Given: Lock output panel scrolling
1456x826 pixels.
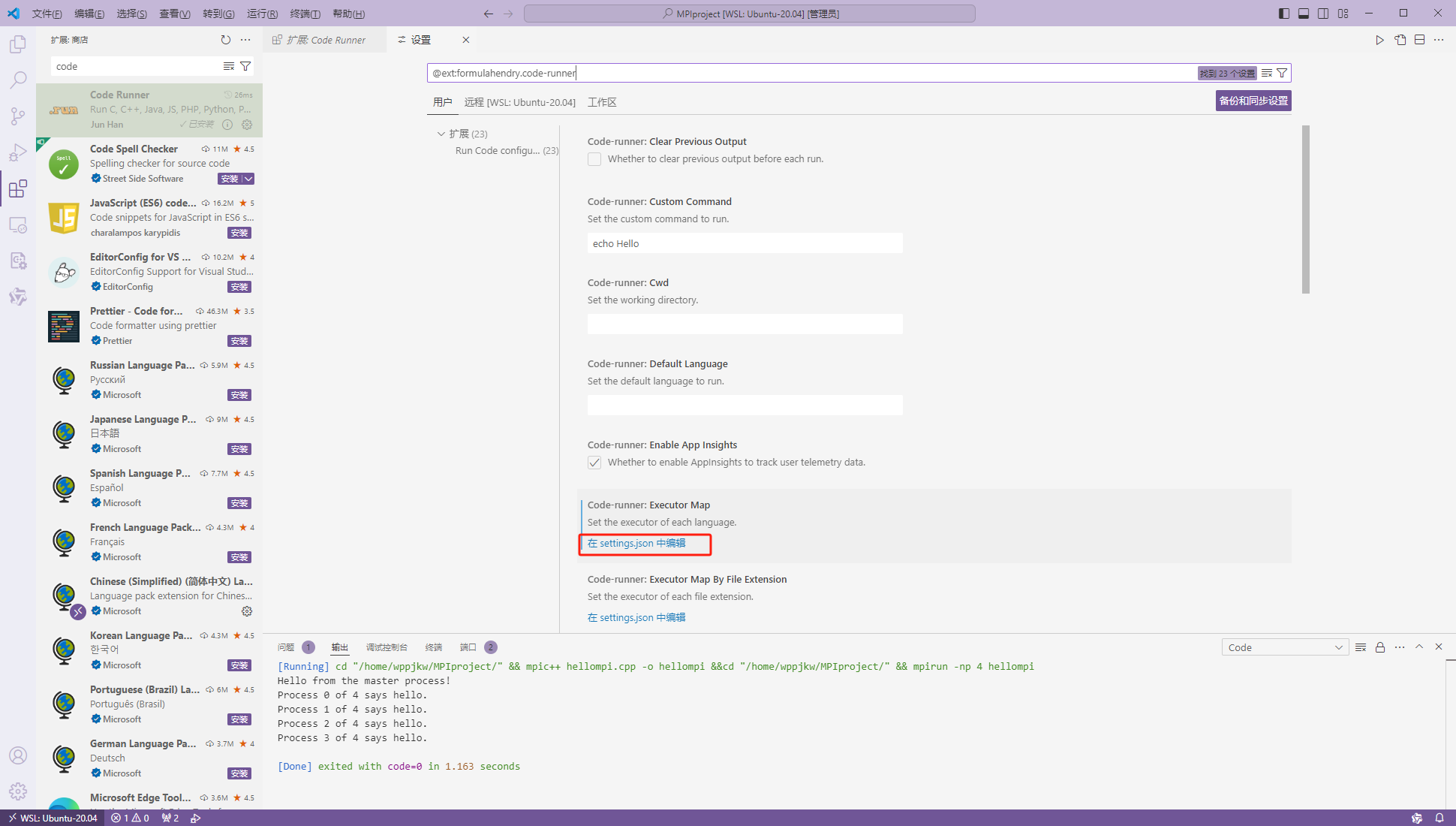Looking at the screenshot, I should 1380,647.
